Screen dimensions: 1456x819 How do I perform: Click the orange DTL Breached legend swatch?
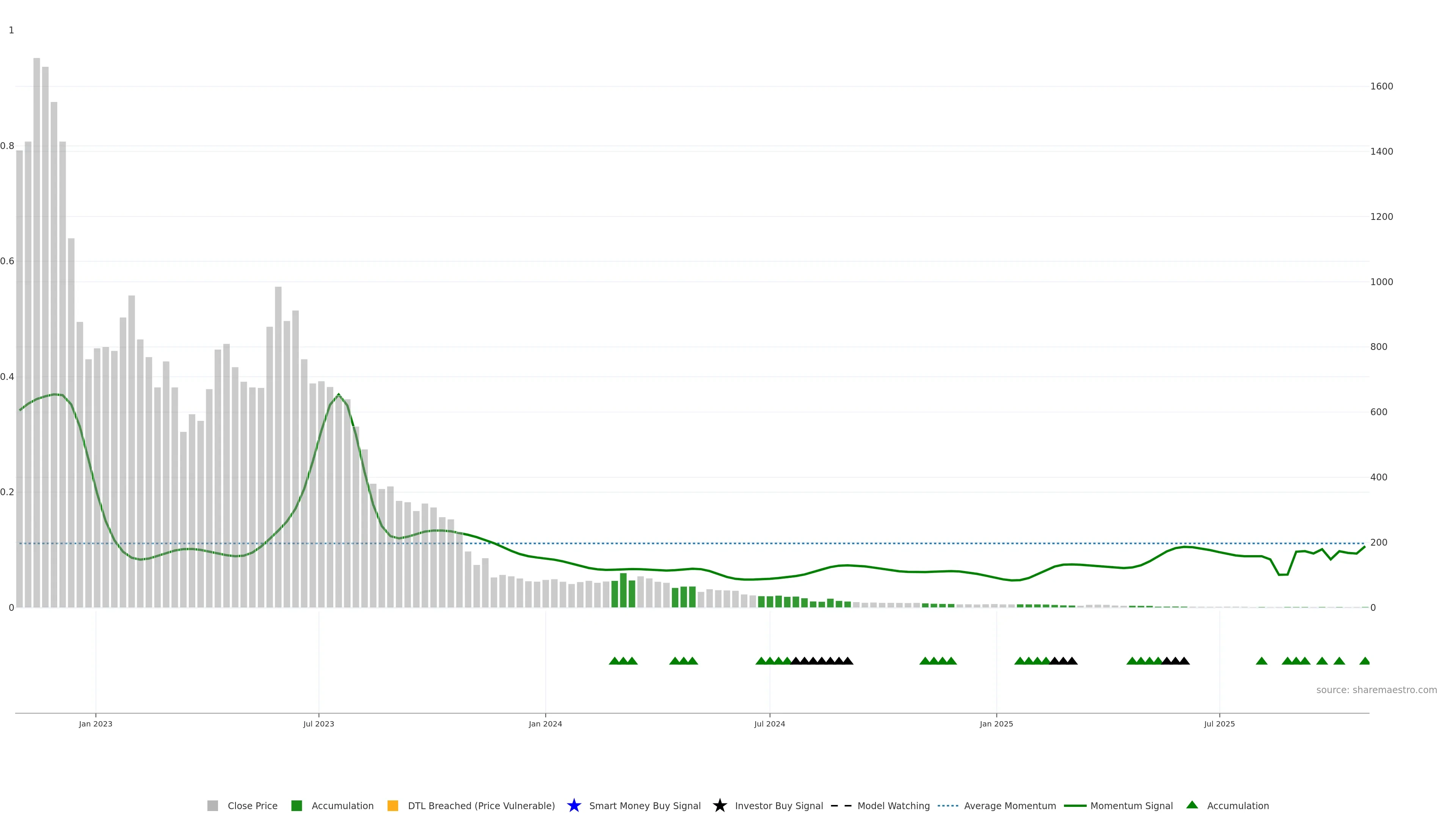click(392, 806)
